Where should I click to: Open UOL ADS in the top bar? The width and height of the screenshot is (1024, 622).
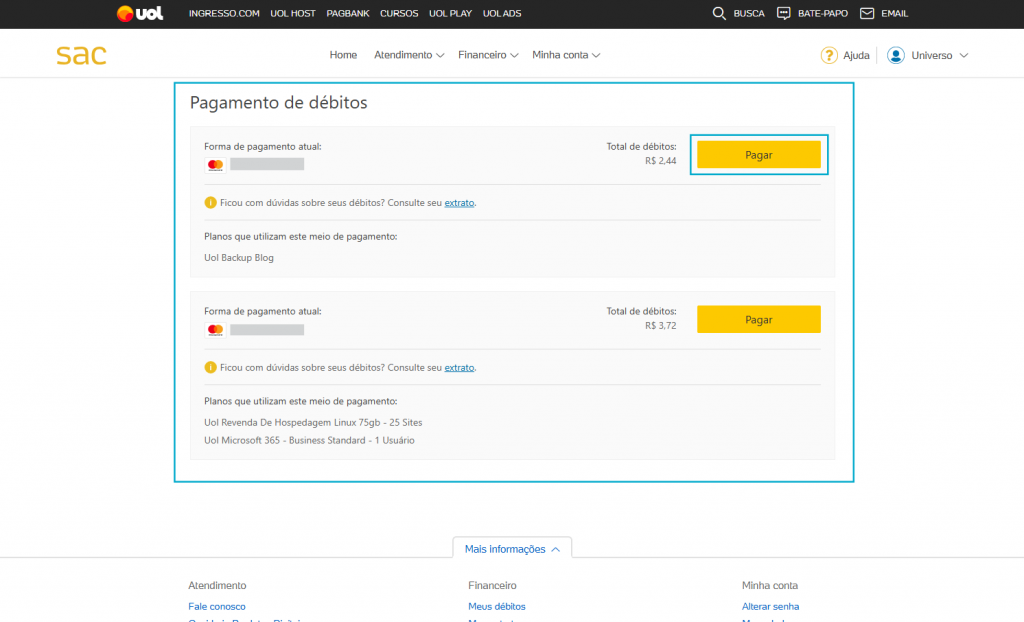[x=502, y=13]
